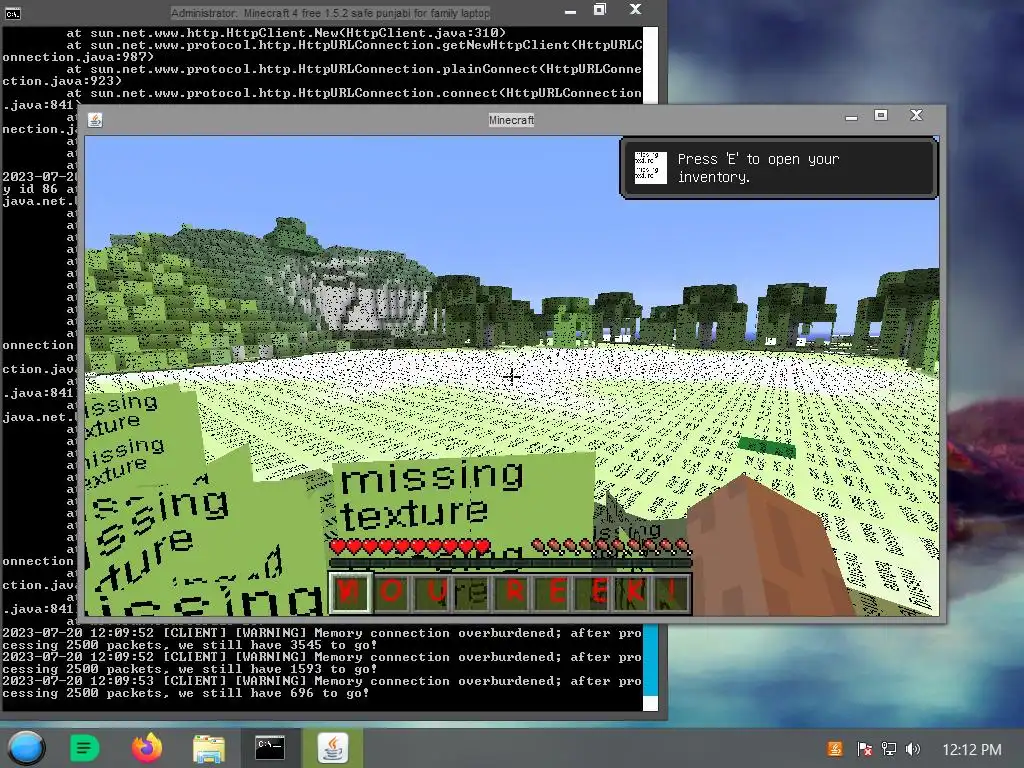The width and height of the screenshot is (1024, 768).
Task: Show the clock reading 12:12 PM
Action: point(972,750)
